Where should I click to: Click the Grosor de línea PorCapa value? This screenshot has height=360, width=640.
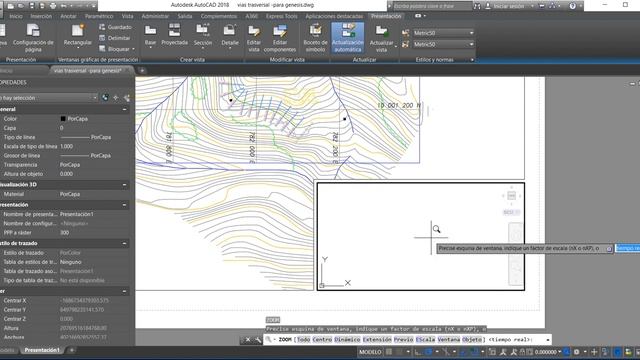[x=85, y=156]
